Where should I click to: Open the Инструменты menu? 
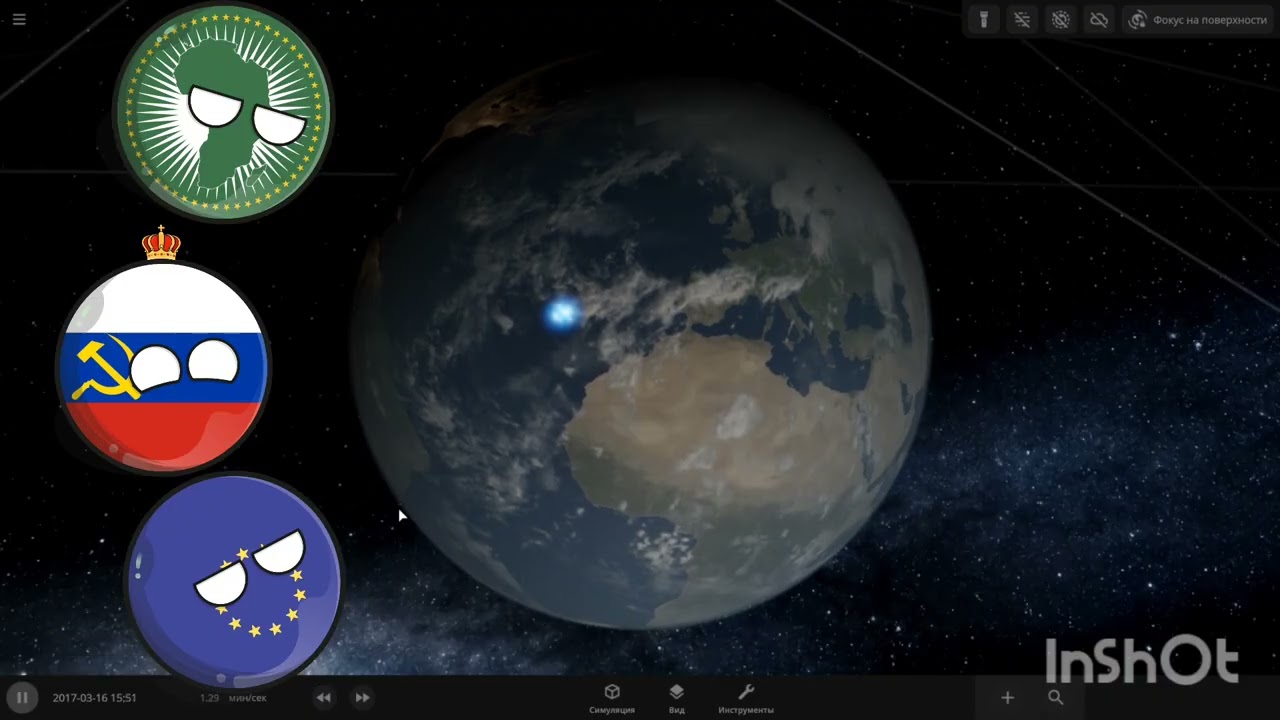point(745,699)
